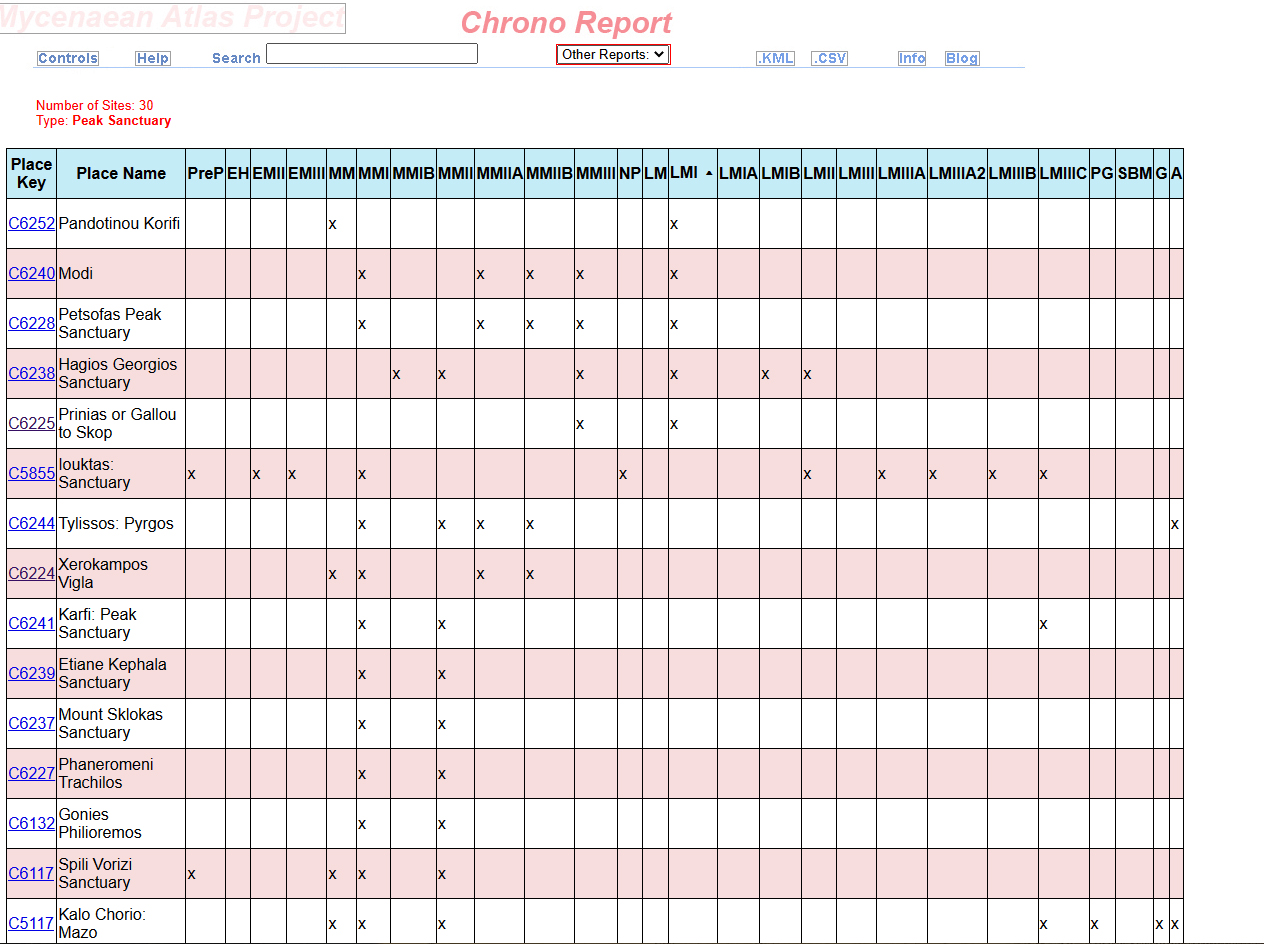Screen dimensions: 1264x944
Task: Visit the Blog link
Action: (962, 58)
